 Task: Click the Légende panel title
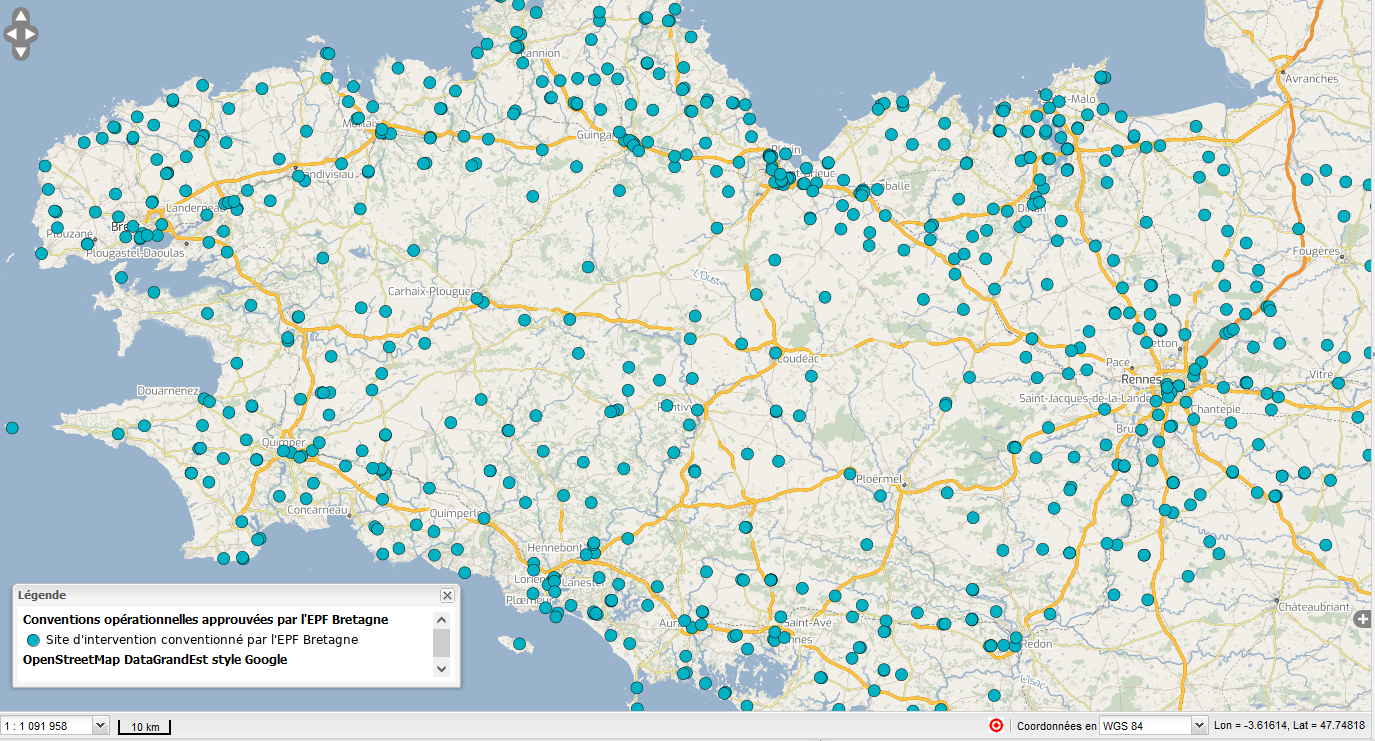pos(42,595)
